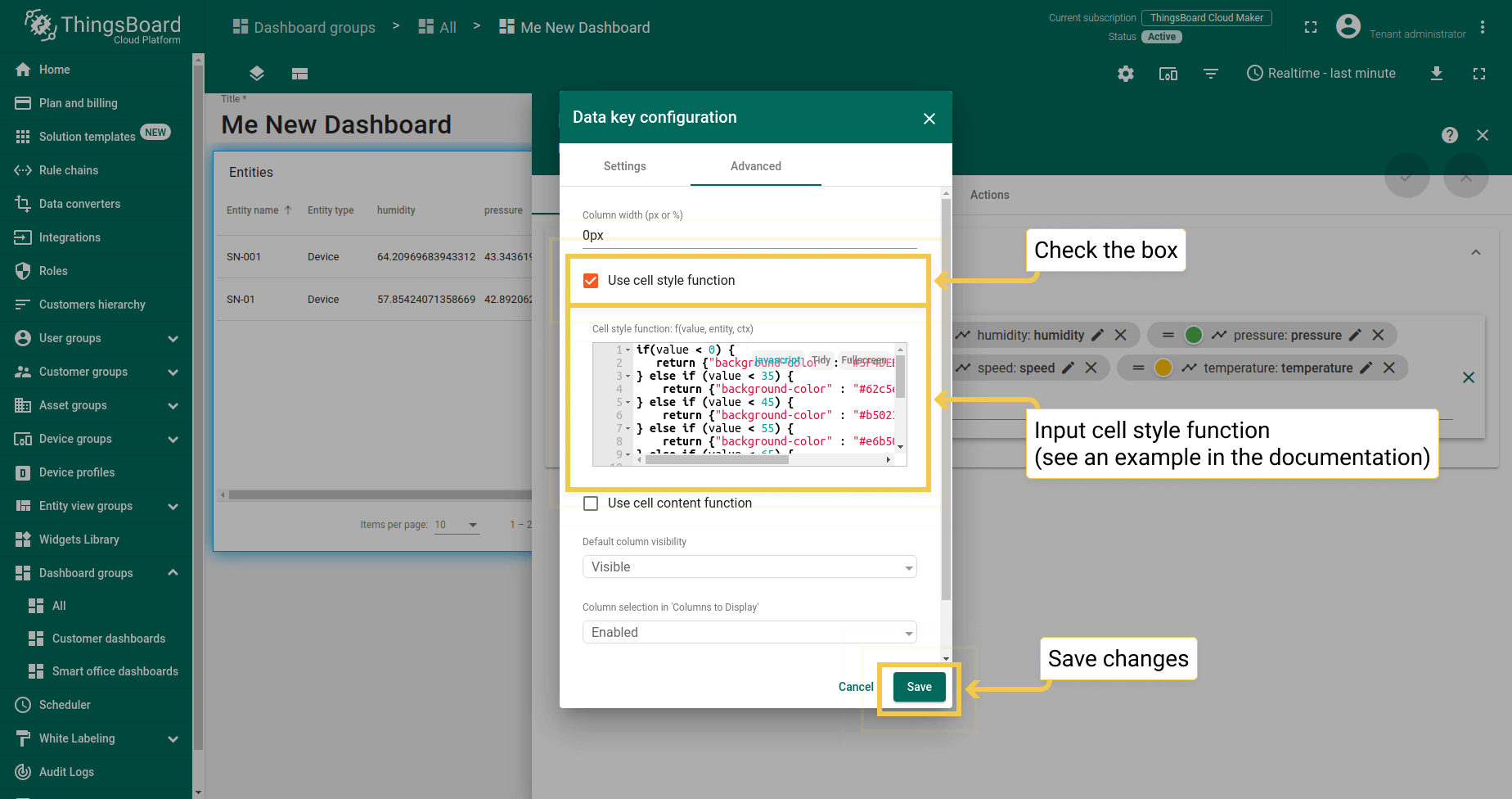
Task: Click the pressure key green color swatch
Action: 1194,335
